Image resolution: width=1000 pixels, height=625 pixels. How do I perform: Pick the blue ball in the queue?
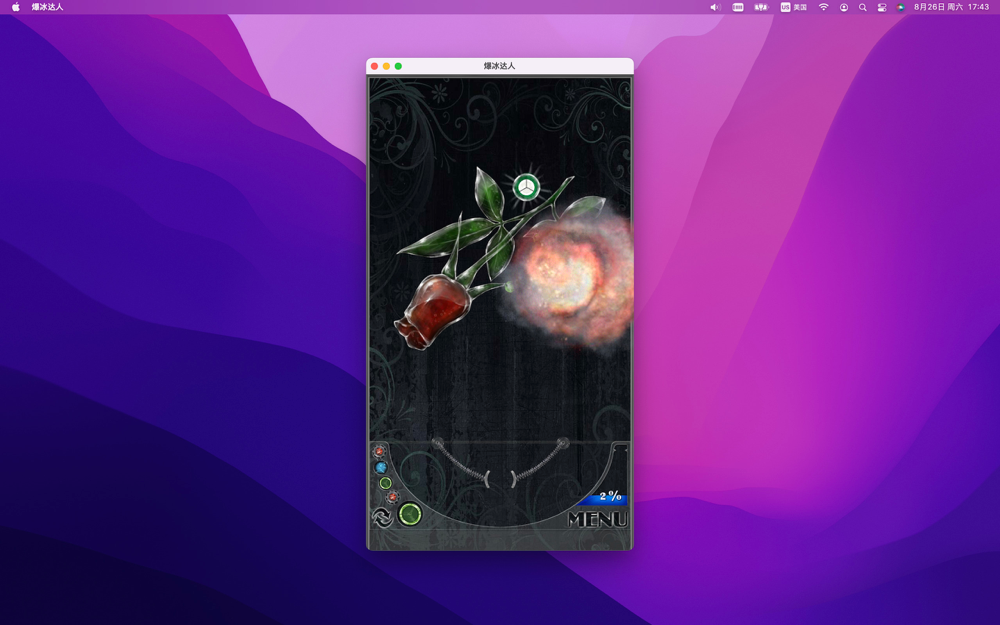381,467
